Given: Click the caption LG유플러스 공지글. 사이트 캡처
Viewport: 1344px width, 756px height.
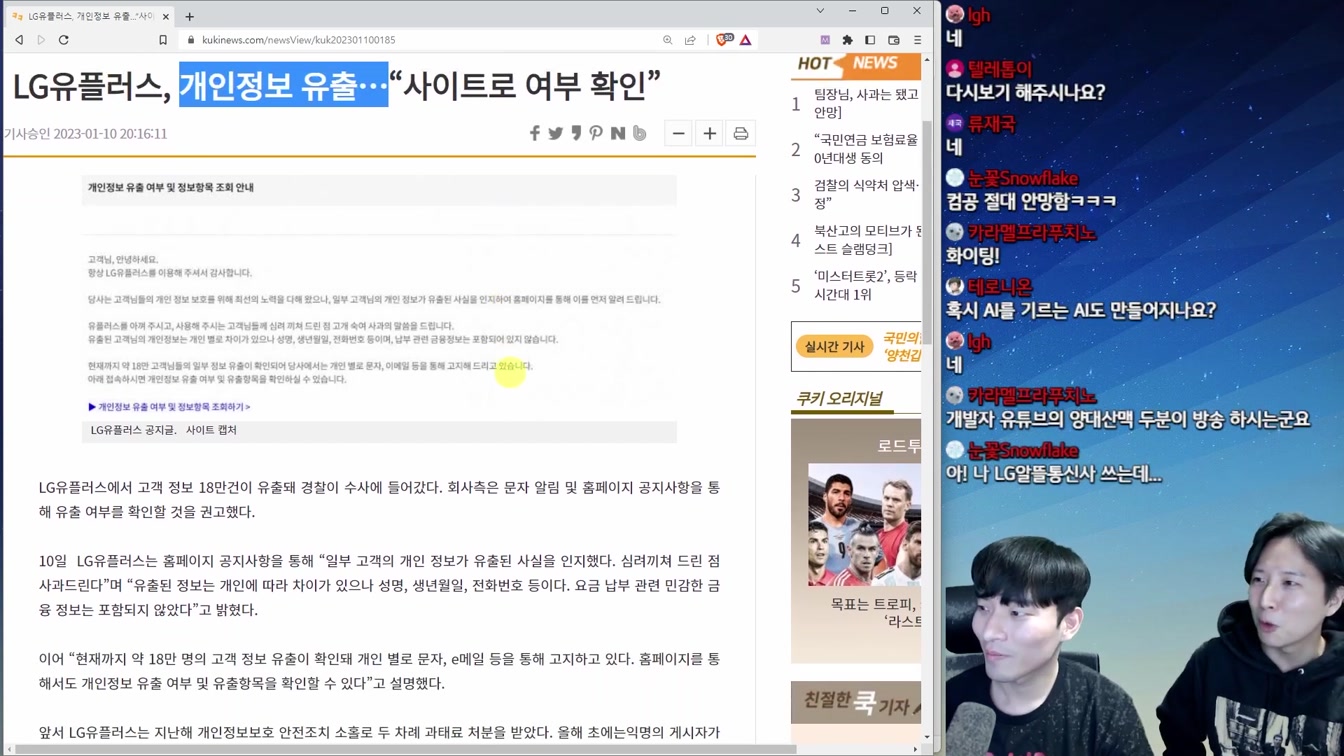Looking at the screenshot, I should tap(164, 430).
